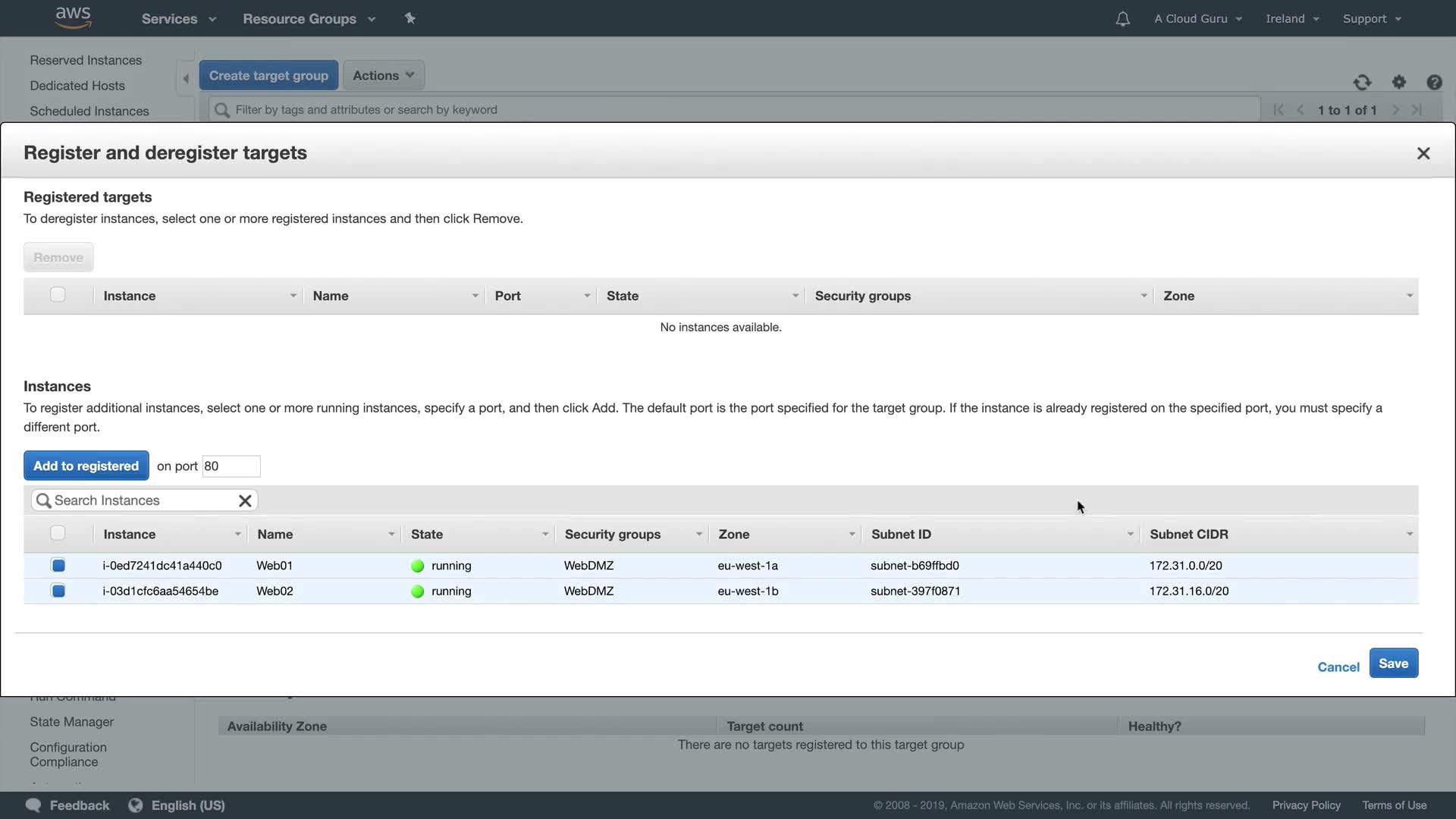Open the Subnet ID column filter arrow
Image resolution: width=1456 pixels, height=819 pixels.
1130,535
